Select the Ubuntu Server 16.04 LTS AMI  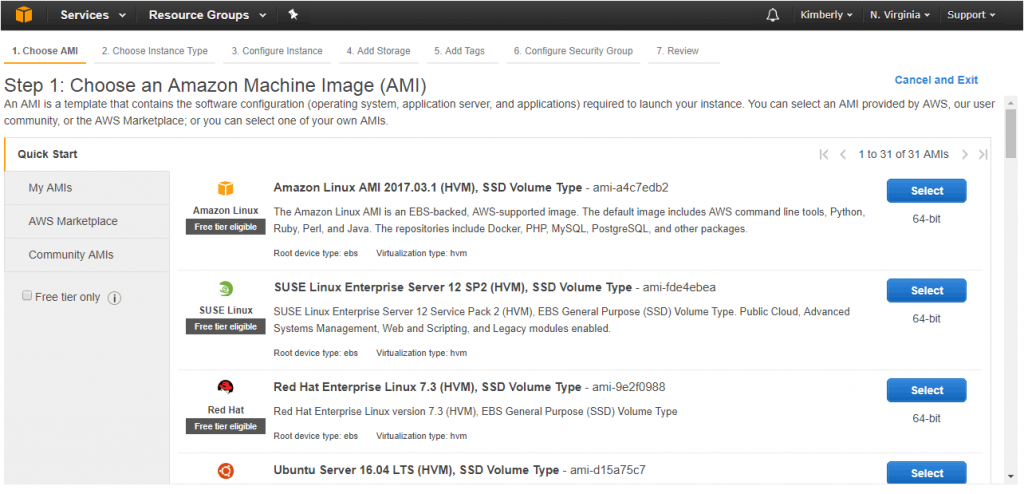(x=926, y=473)
